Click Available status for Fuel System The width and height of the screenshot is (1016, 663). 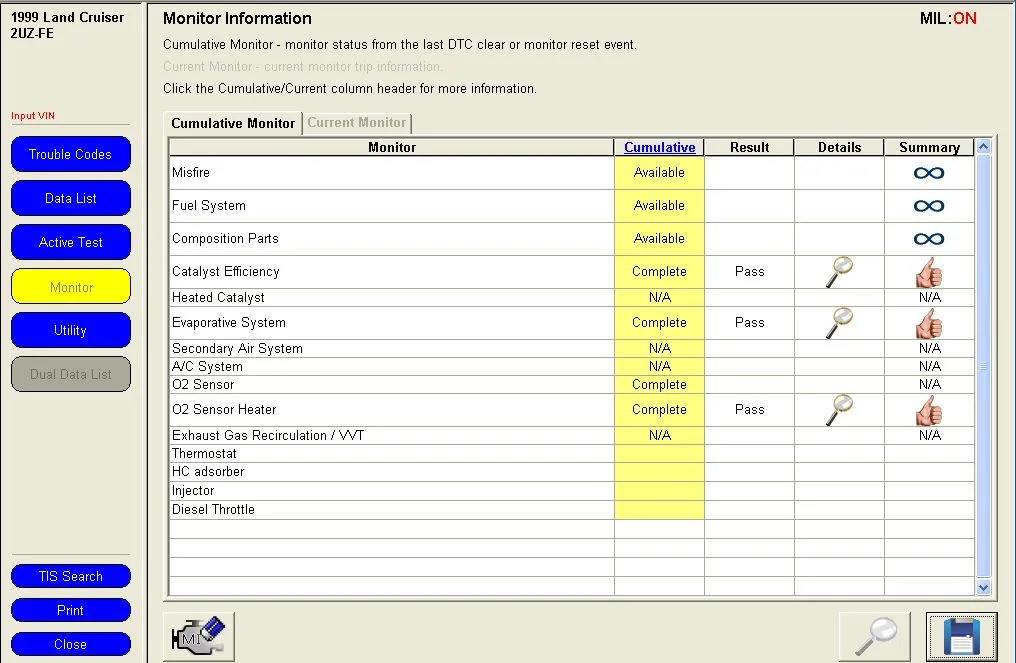point(659,206)
